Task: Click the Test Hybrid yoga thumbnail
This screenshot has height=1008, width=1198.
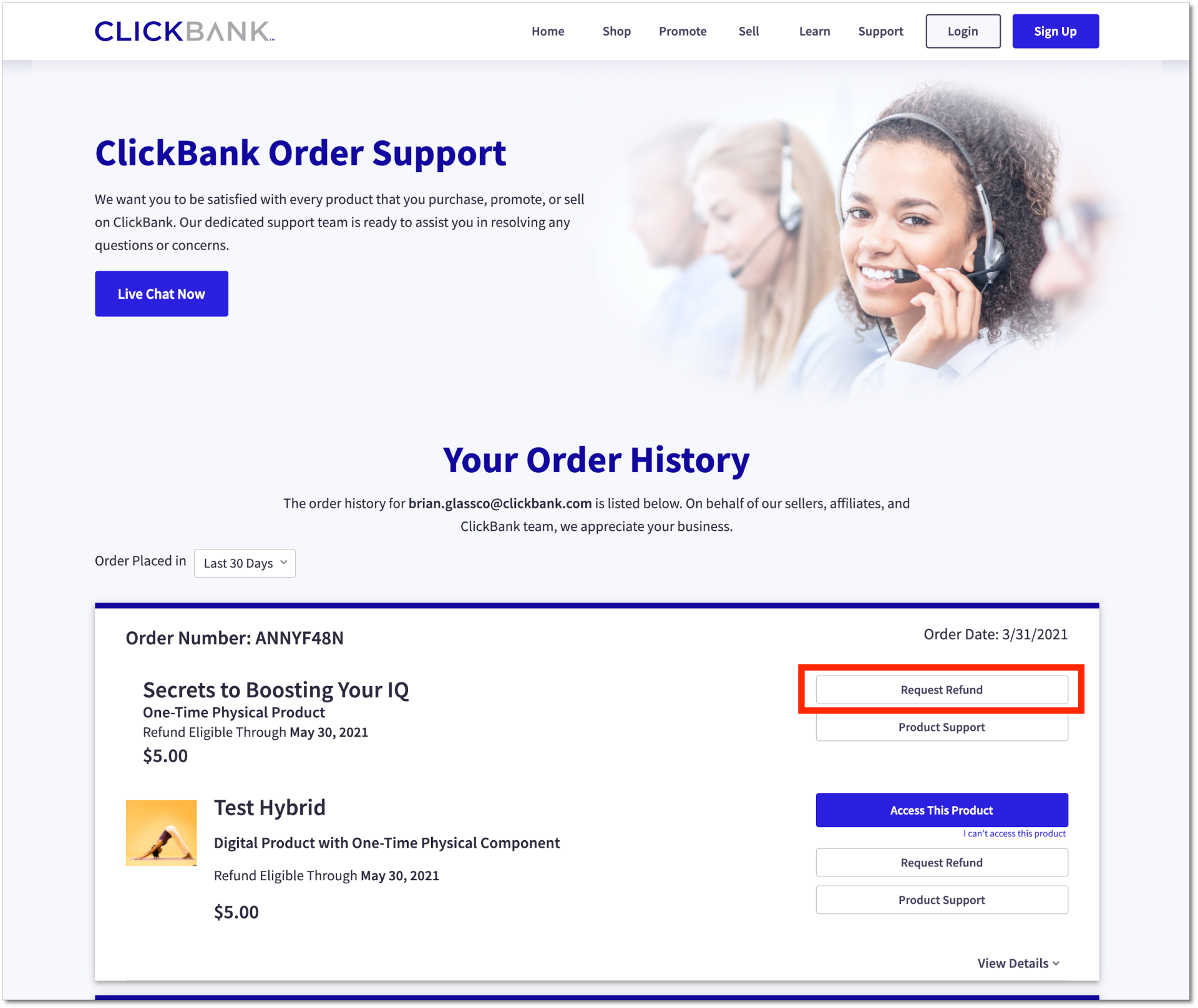Action: coord(162,833)
